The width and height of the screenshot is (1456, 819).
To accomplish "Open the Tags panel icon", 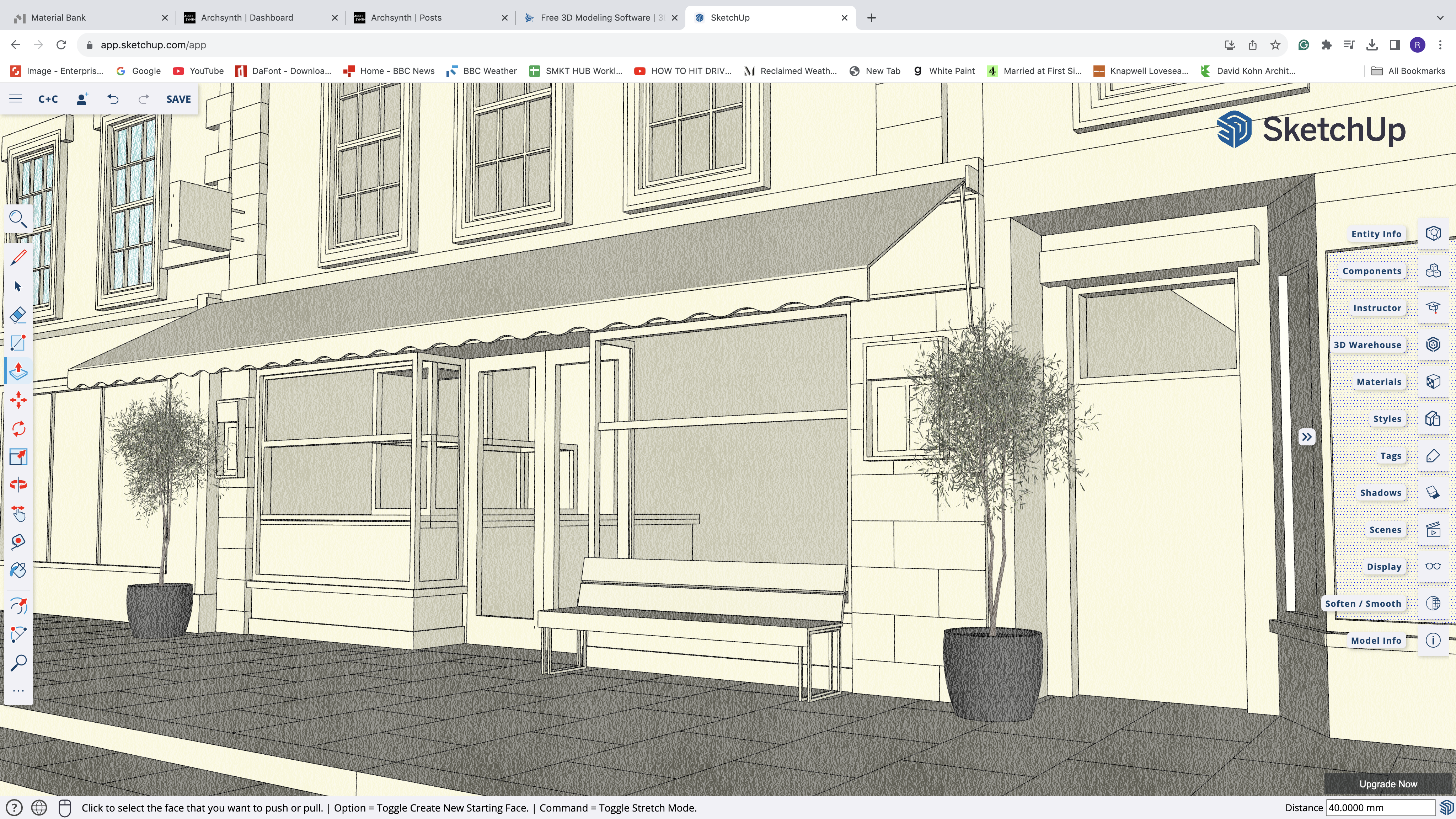I will (1433, 456).
